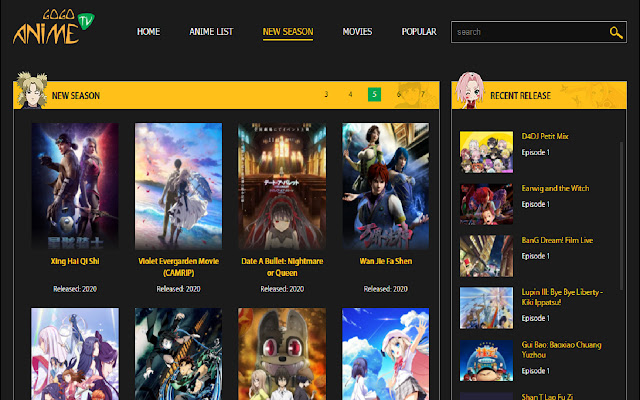Open the Wan Jie Fa Shen poster
This screenshot has height=400, width=640.
click(386, 186)
